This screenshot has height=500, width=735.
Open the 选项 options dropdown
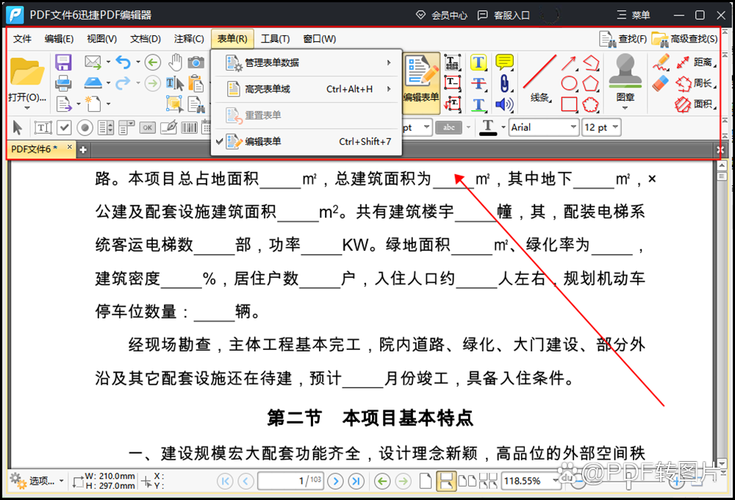pos(37,481)
